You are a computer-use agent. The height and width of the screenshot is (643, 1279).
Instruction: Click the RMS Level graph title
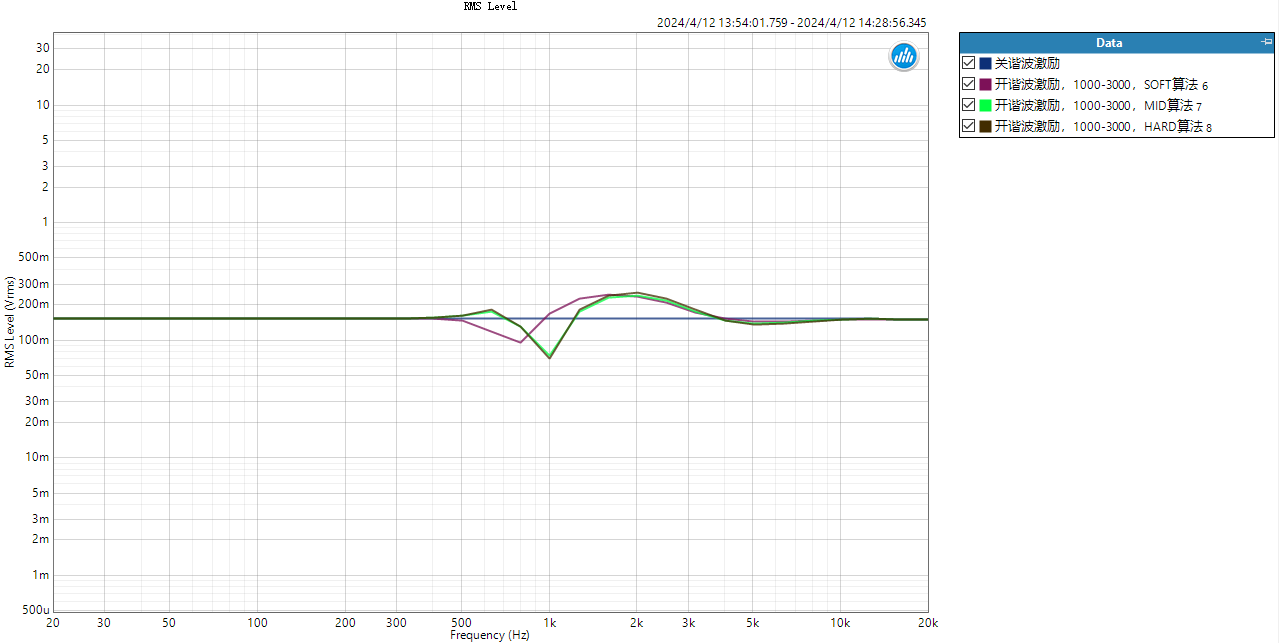[490, 6]
